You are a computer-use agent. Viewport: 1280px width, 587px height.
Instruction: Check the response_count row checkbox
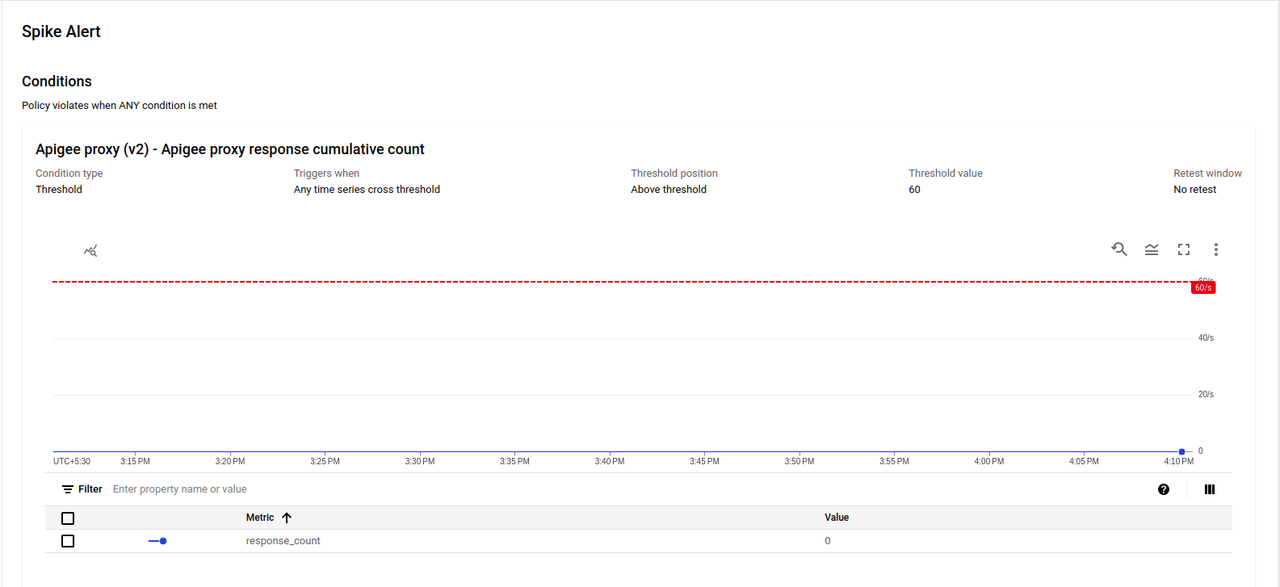(68, 541)
